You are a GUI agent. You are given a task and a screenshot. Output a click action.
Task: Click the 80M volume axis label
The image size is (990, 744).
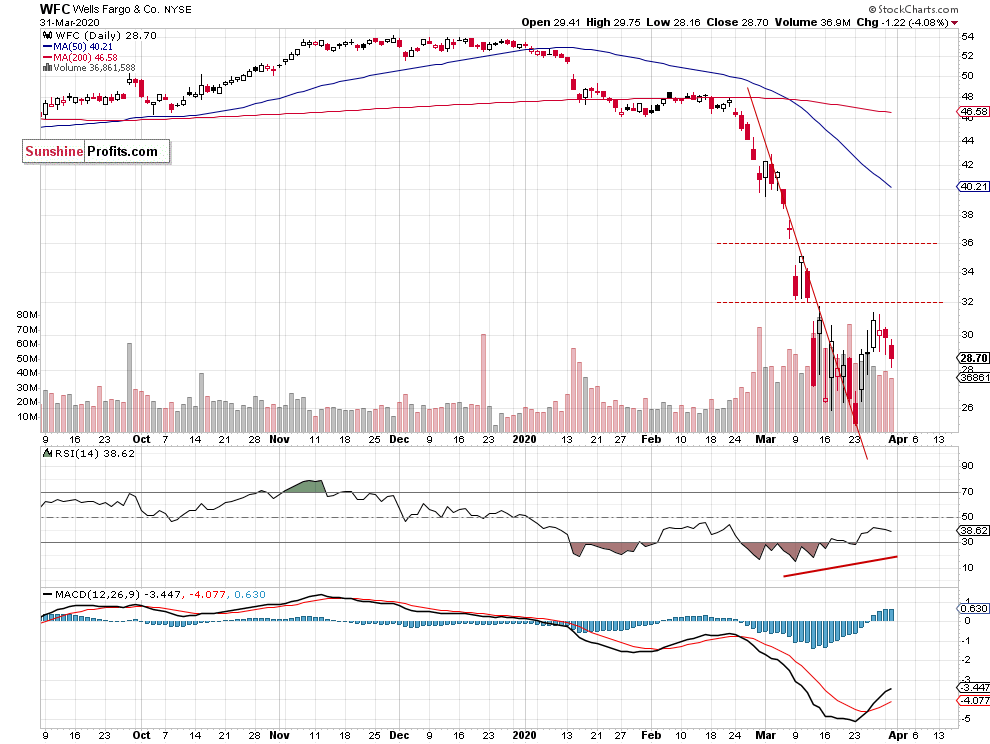(27, 315)
